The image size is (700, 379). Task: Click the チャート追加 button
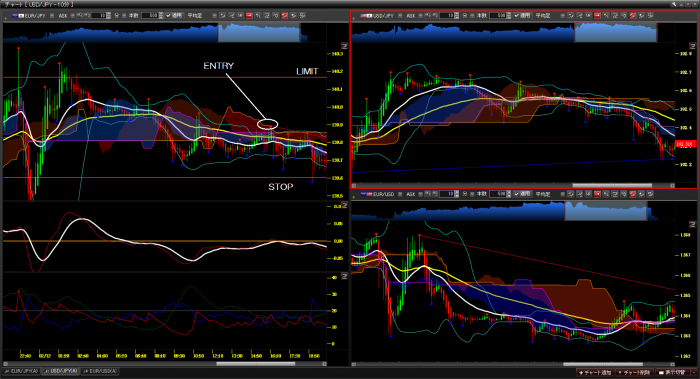(595, 372)
